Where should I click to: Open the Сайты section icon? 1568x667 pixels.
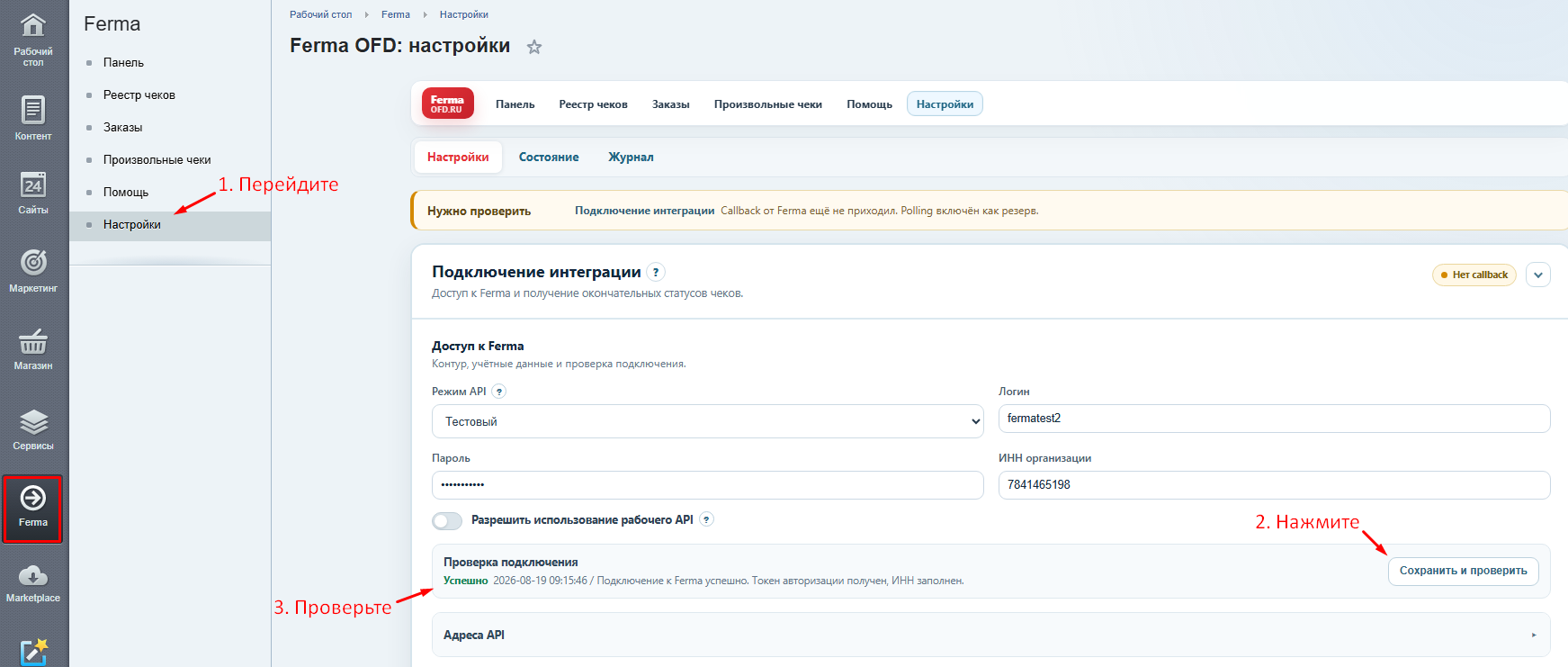coord(33,193)
